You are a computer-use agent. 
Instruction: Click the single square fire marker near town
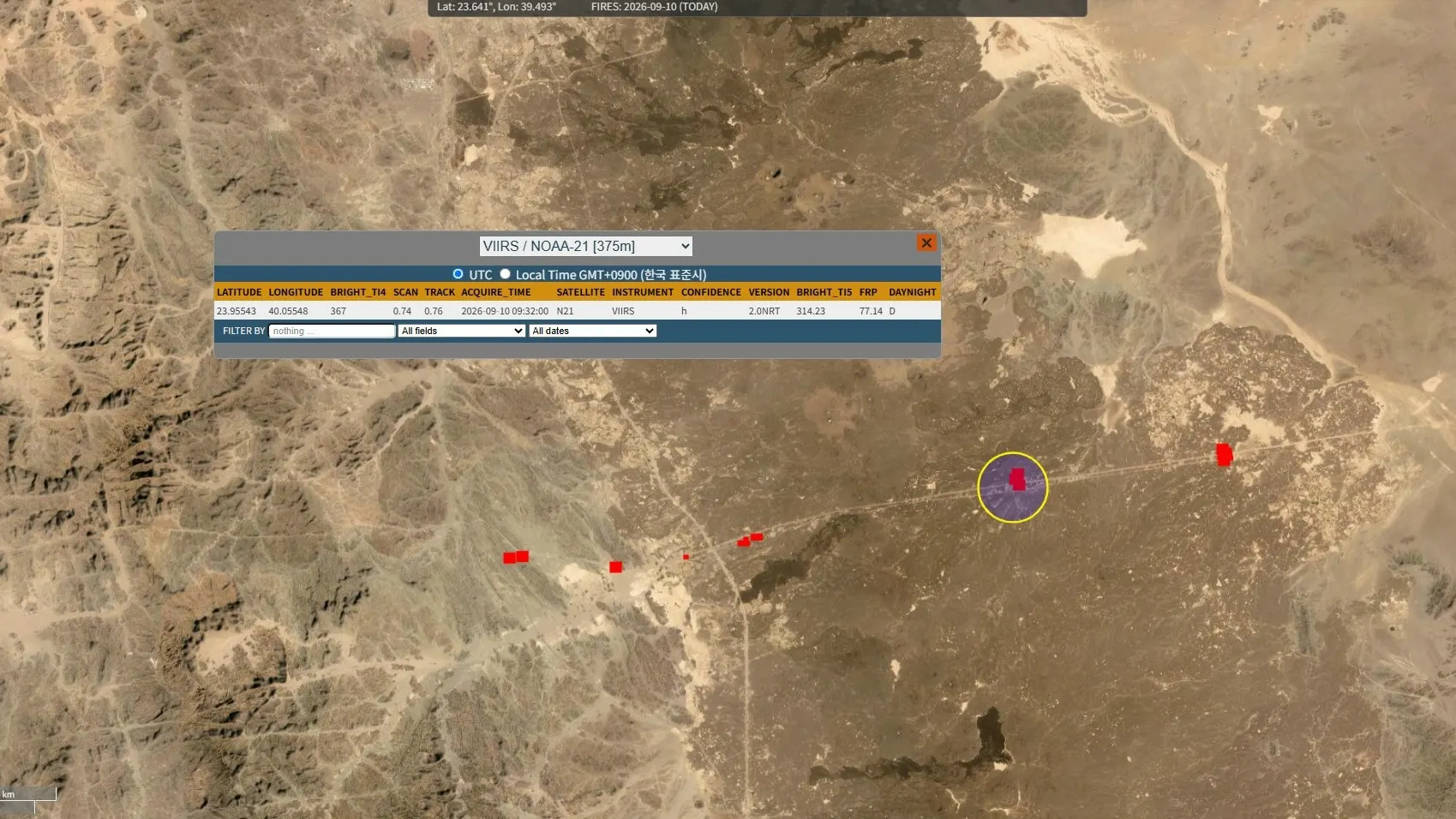(x=615, y=567)
